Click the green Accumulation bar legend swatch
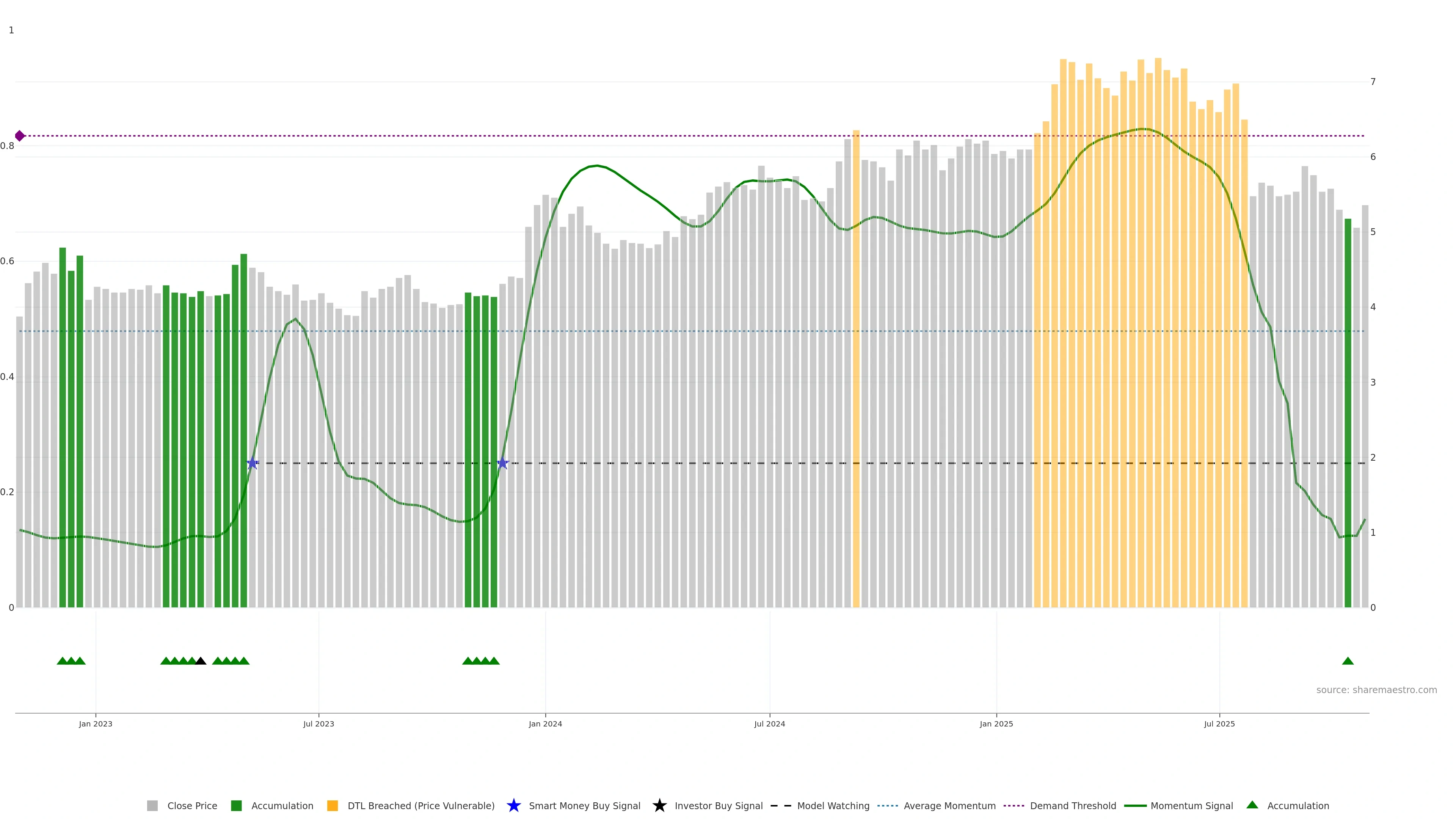Image resolution: width=1456 pixels, height=819 pixels. tap(236, 805)
